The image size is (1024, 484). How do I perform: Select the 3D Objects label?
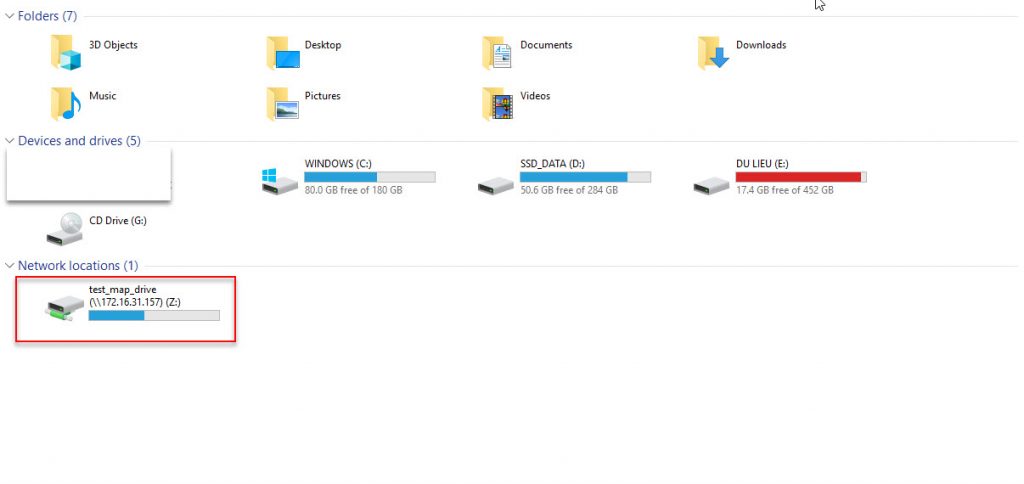coord(113,45)
